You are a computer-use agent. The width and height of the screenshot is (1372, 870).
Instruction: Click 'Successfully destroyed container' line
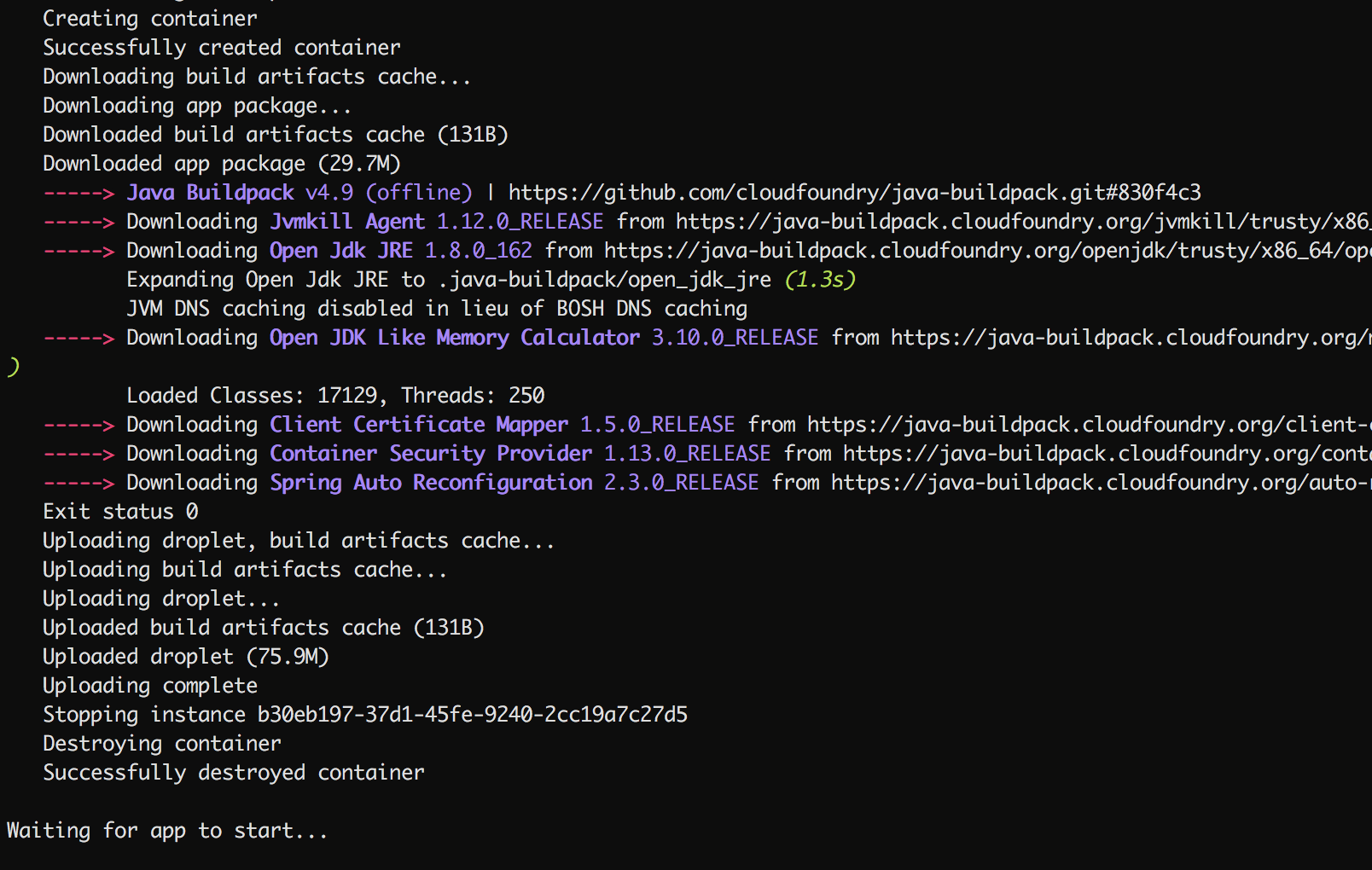point(234,773)
